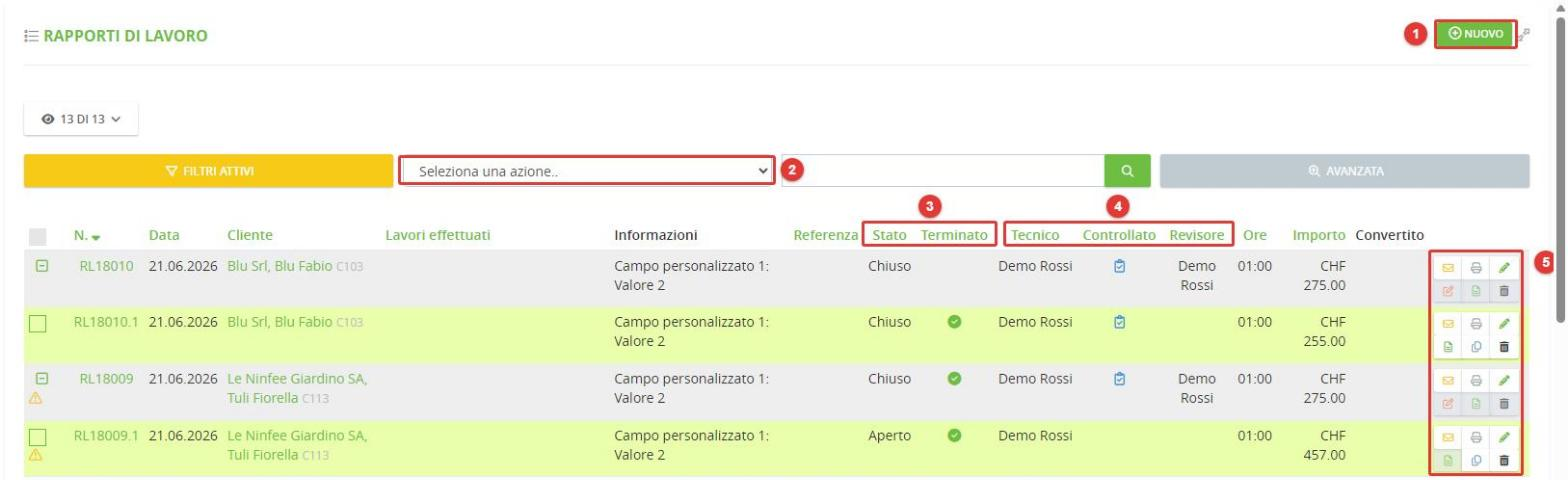Send report RL18010 by email icon

point(1446,268)
